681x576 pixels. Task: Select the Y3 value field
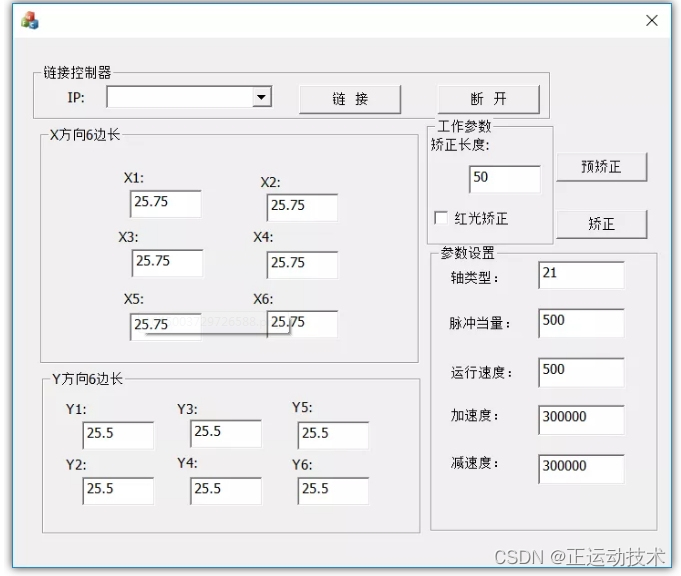point(226,434)
